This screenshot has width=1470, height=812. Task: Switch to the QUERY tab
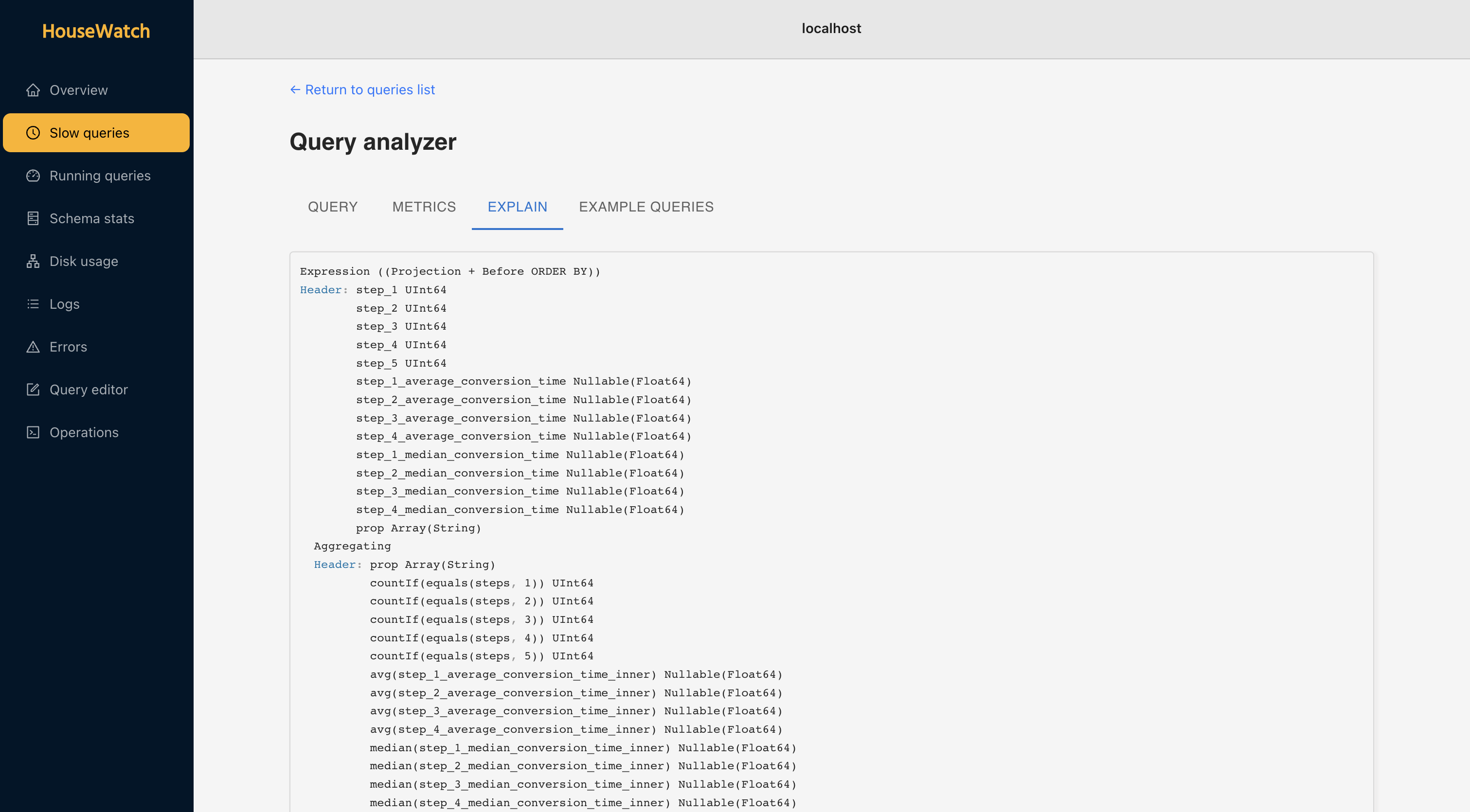tap(333, 207)
